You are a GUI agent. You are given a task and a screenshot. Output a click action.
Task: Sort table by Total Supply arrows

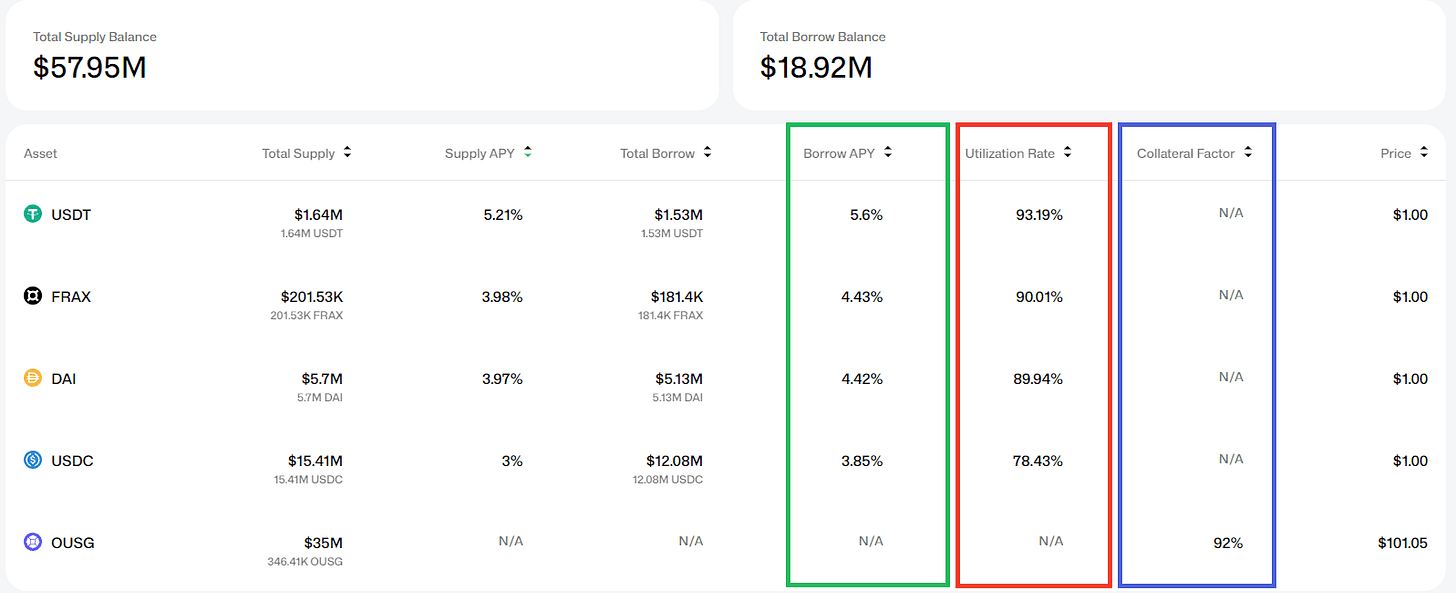(347, 153)
